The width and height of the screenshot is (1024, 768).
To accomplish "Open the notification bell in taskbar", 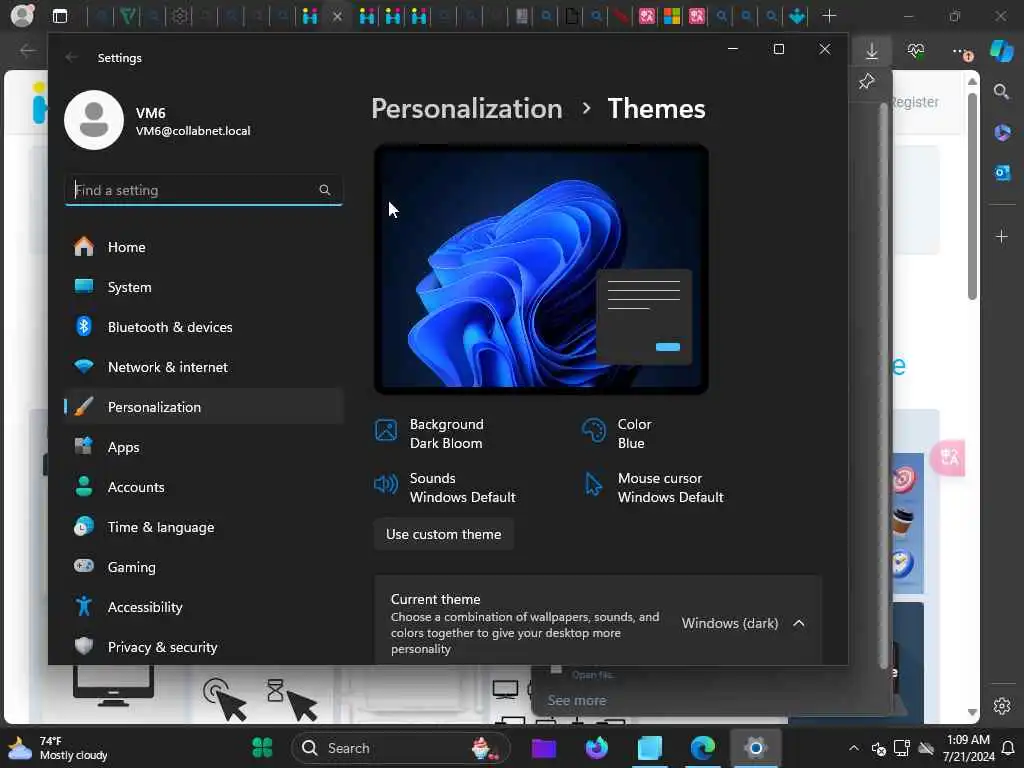I will pyautogui.click(x=1008, y=748).
